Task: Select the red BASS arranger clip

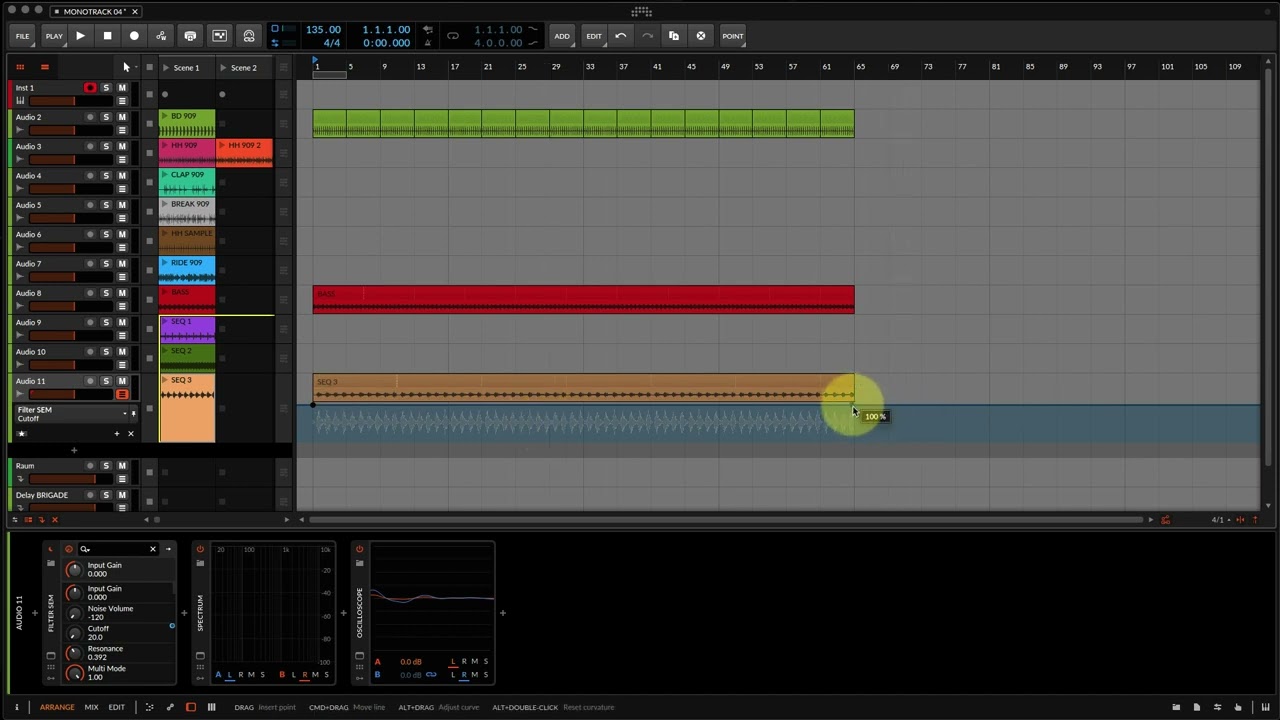Action: click(583, 299)
